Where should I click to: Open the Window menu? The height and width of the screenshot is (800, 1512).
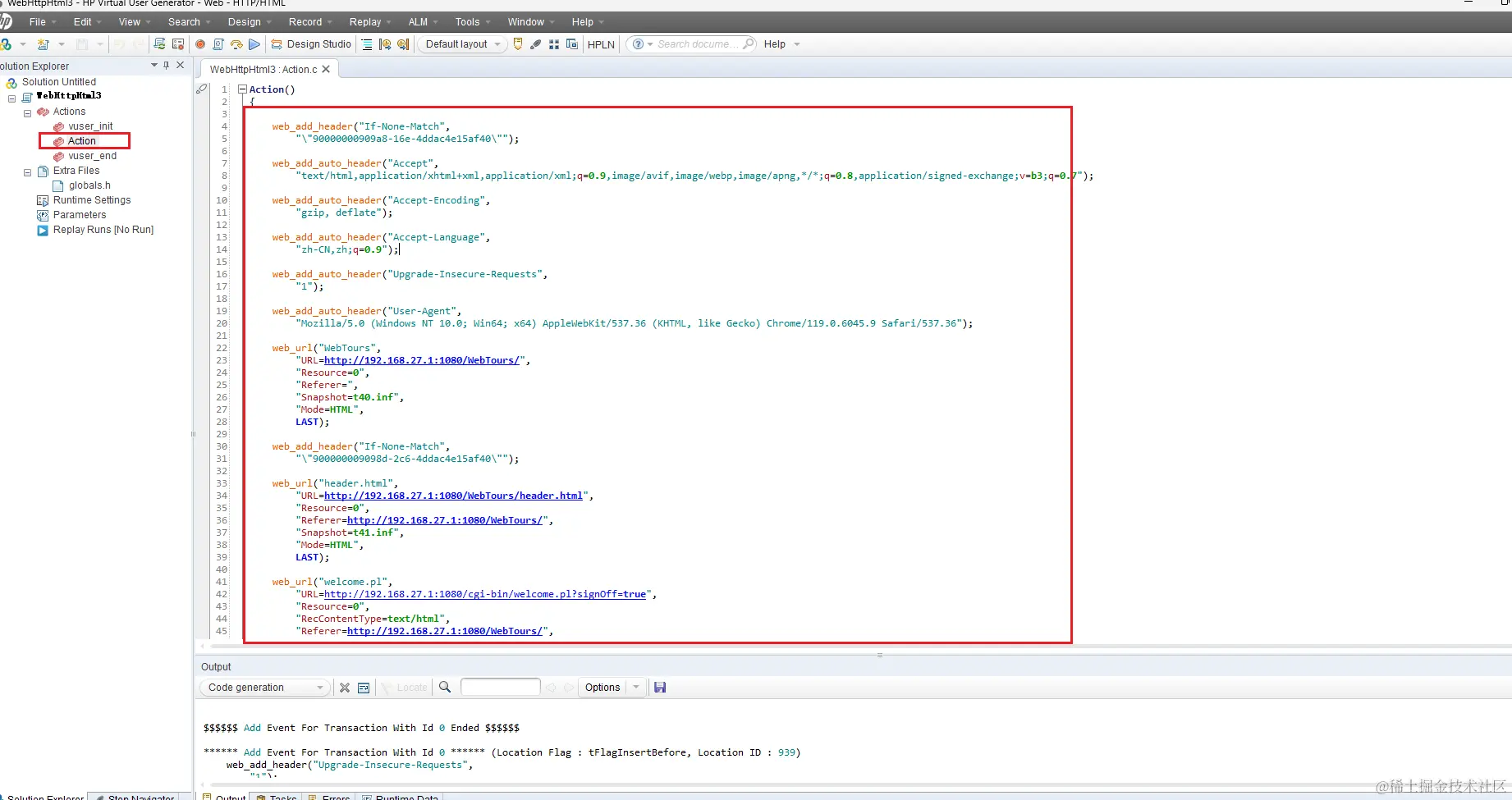click(526, 22)
